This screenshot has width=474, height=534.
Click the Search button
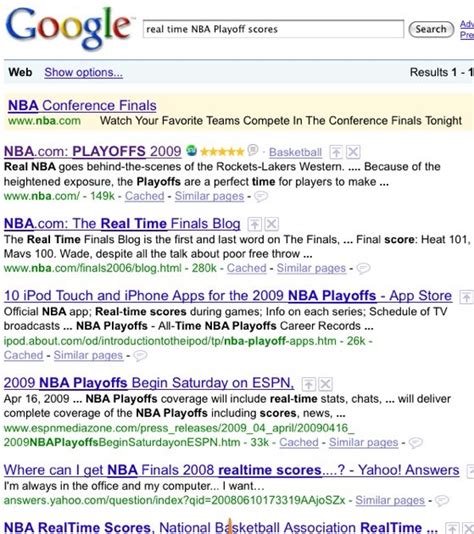point(431,29)
